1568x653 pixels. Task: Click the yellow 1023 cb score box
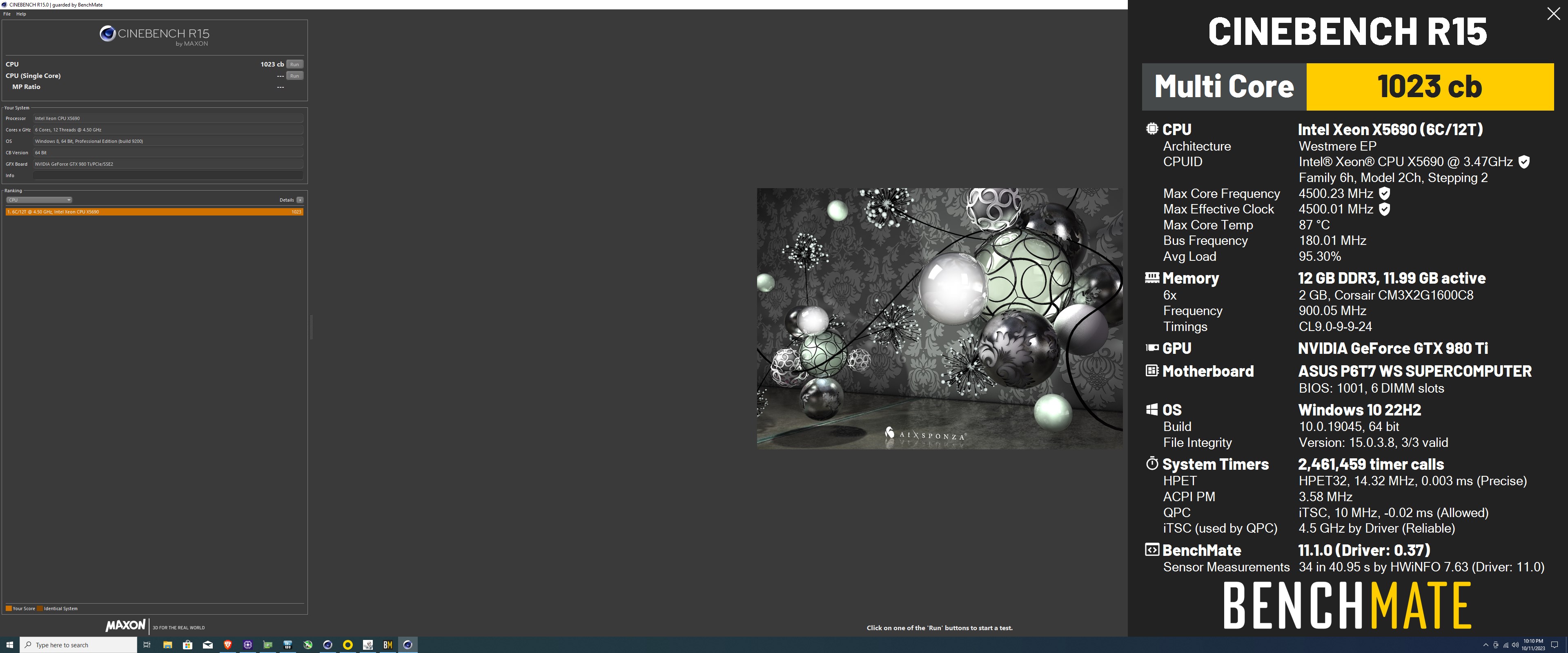[x=1430, y=87]
